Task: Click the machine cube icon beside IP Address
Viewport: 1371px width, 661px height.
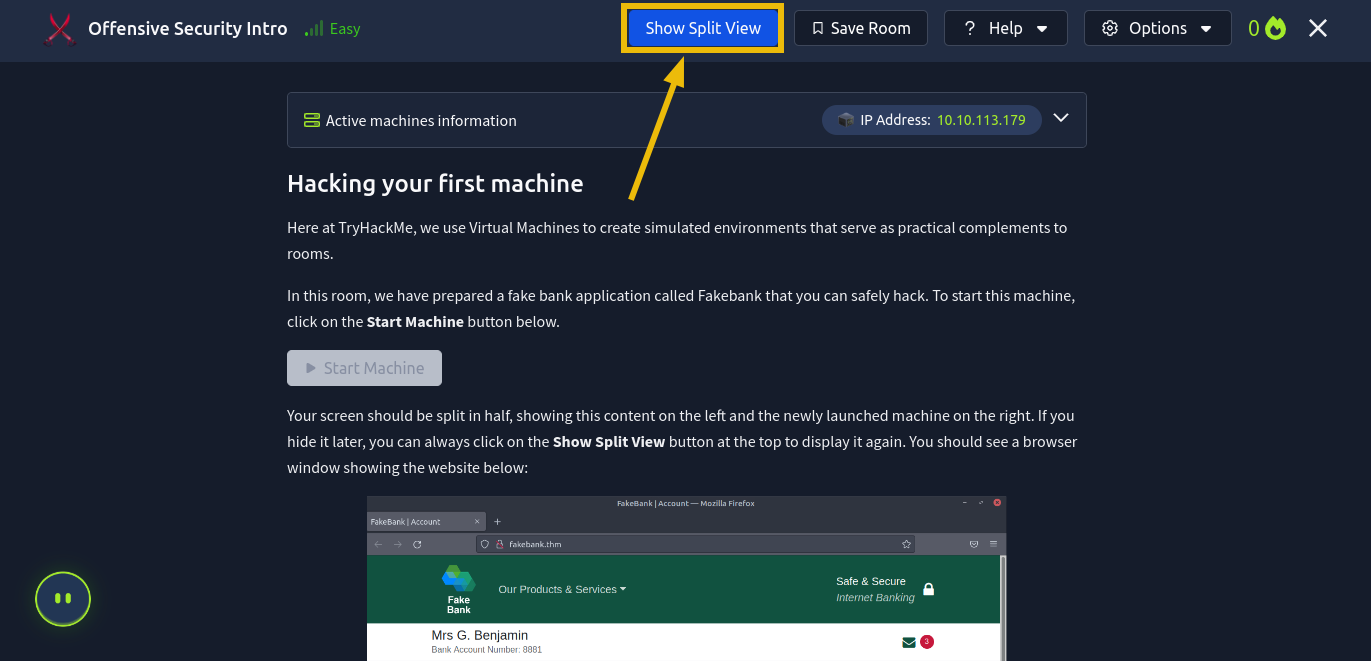Action: pos(846,120)
